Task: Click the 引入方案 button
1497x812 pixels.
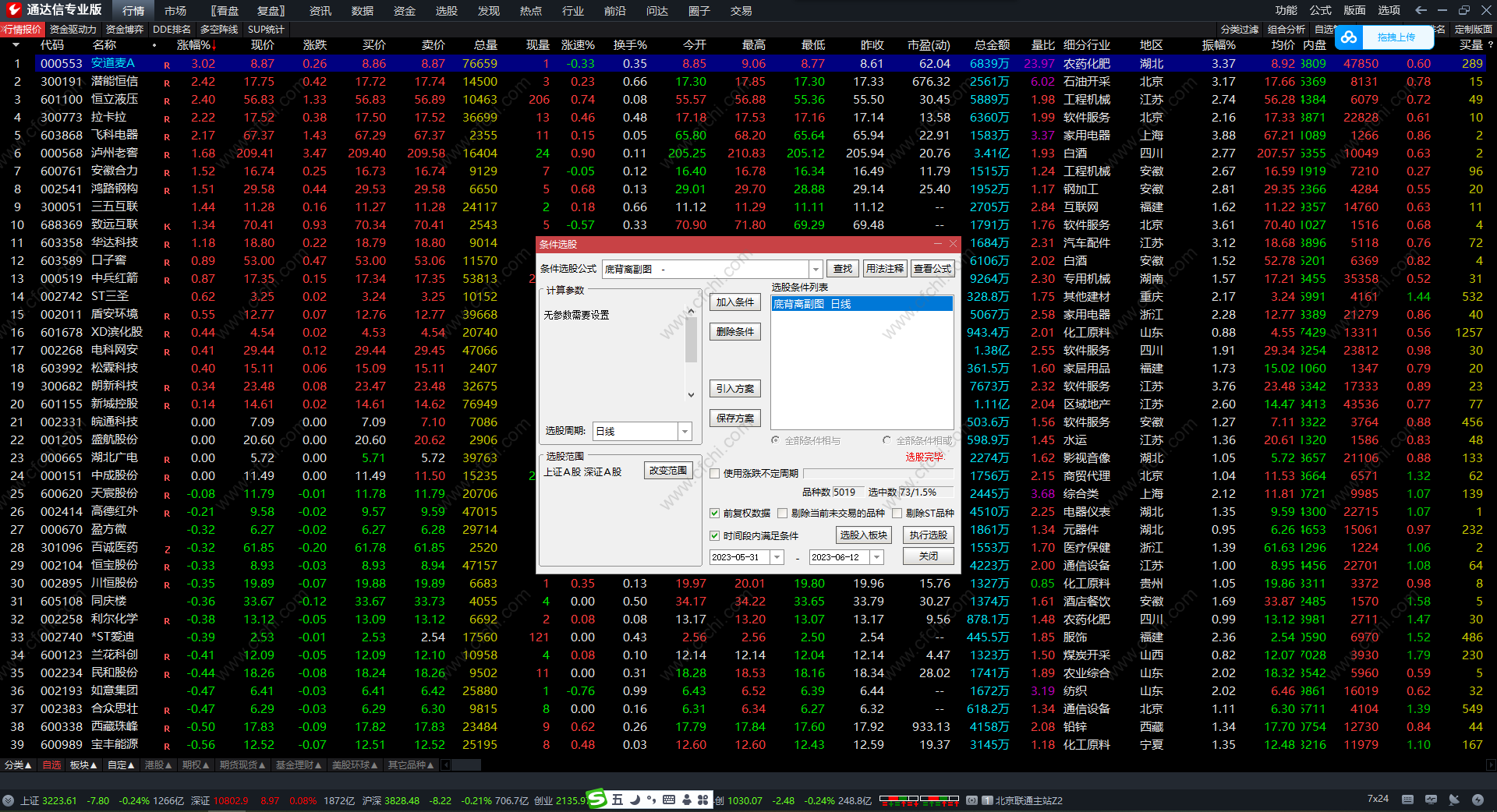Action: tap(735, 389)
